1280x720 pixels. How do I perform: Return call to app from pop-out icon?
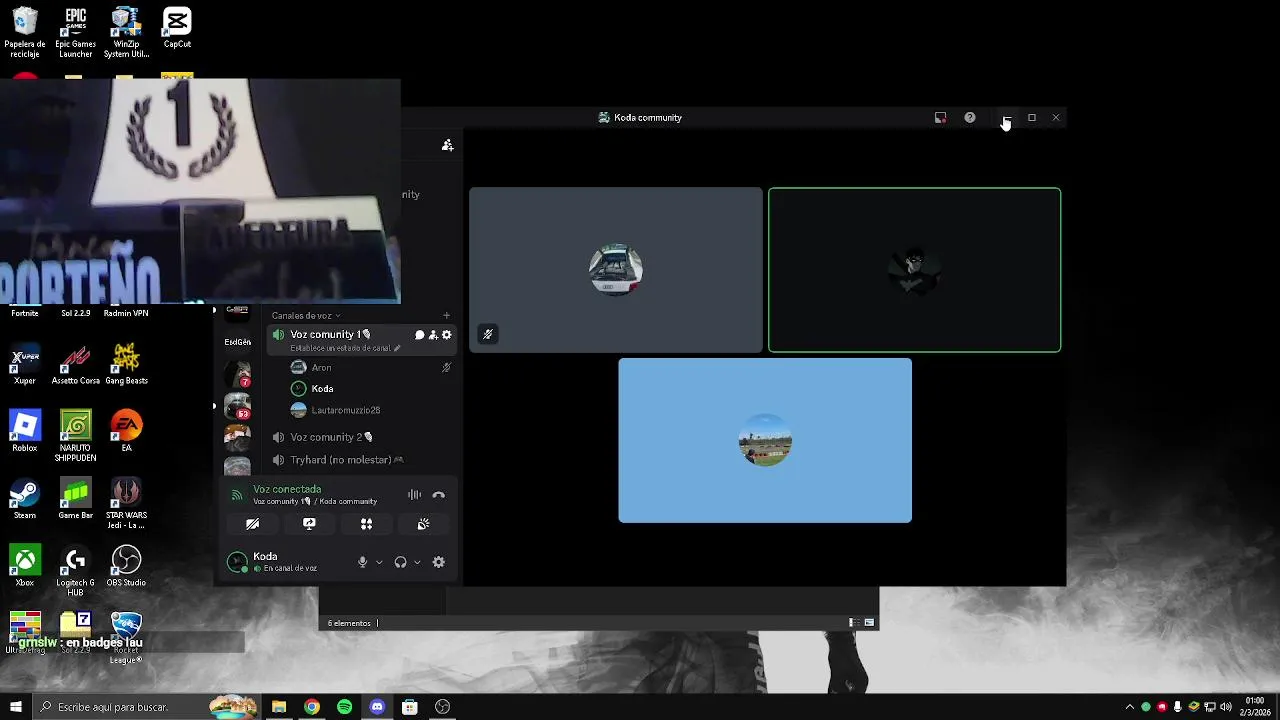click(x=940, y=118)
